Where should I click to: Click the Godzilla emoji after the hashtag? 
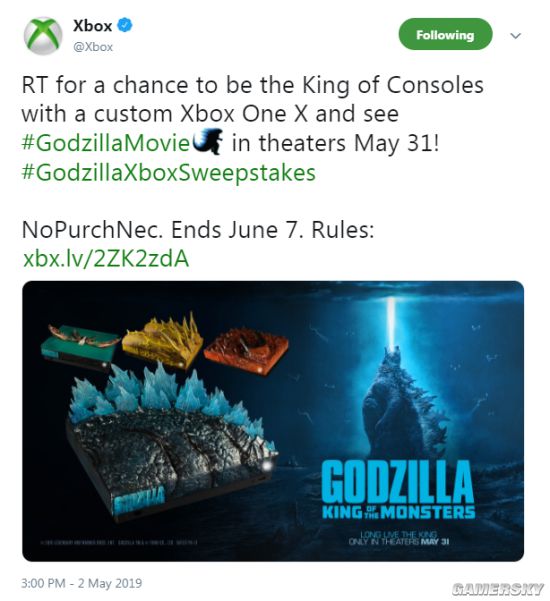pos(209,142)
